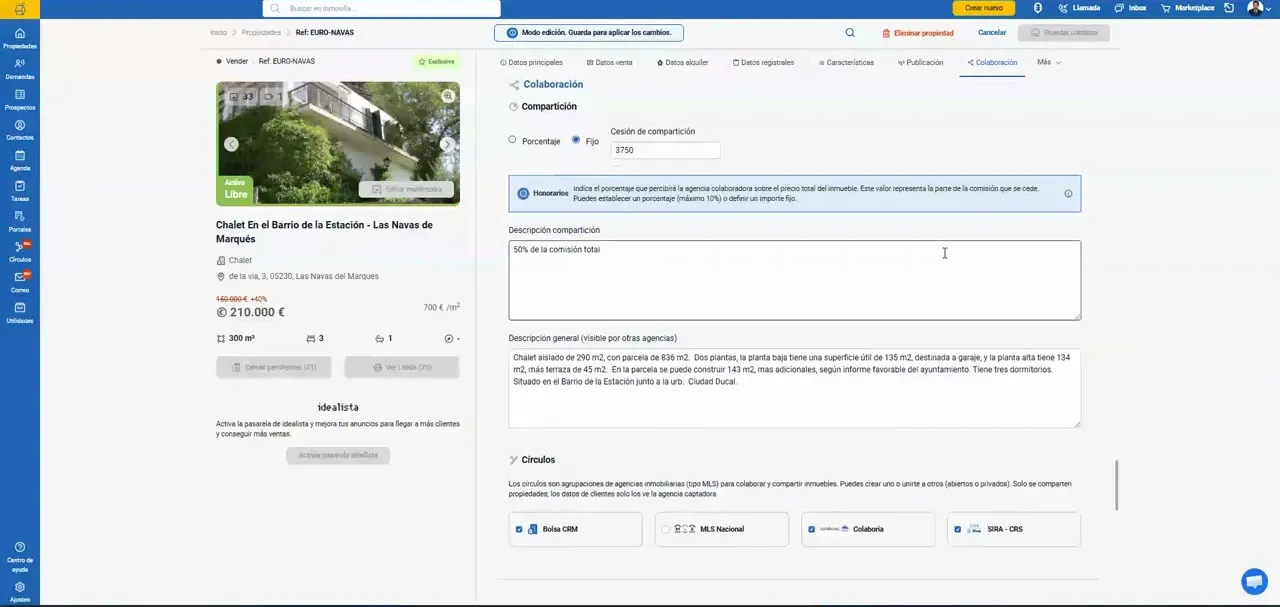
Task: Show next property photo
Action: (x=446, y=144)
